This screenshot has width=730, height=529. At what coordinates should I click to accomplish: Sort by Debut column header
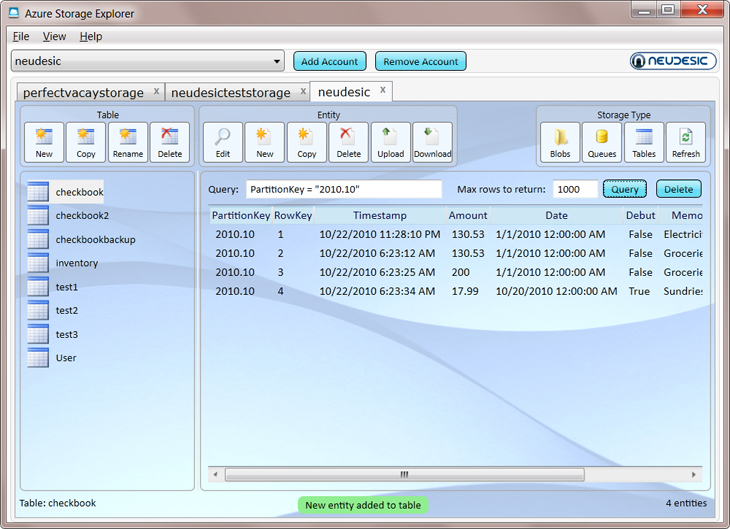coord(641,215)
